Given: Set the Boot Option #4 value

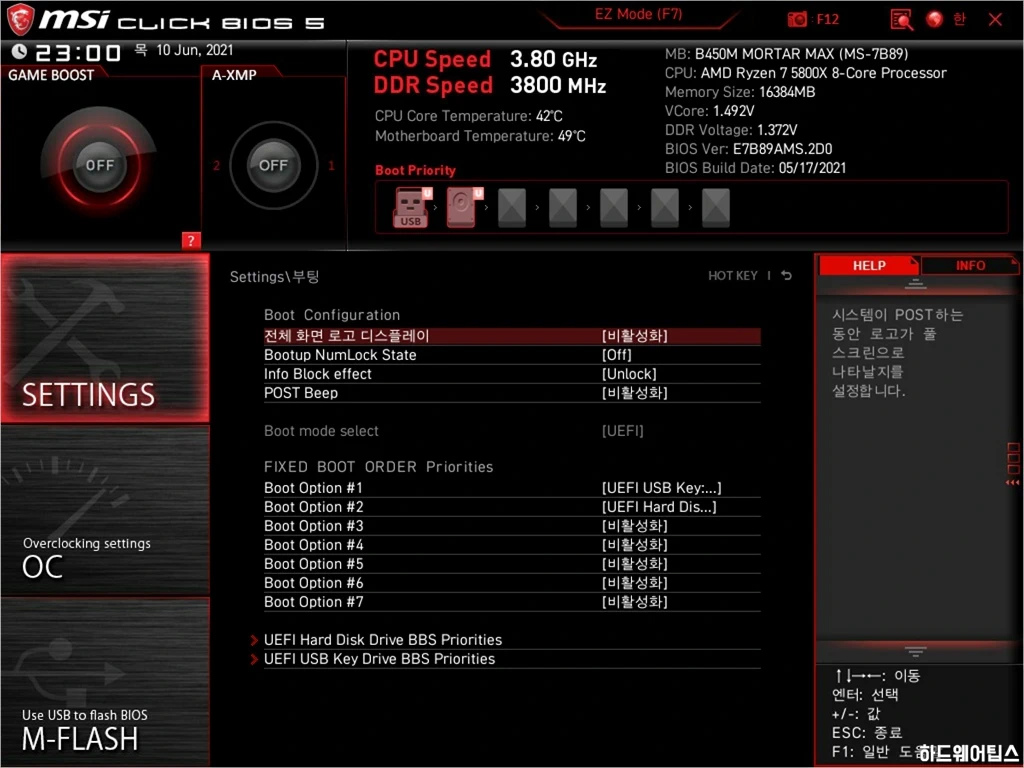Looking at the screenshot, I should pos(635,545).
